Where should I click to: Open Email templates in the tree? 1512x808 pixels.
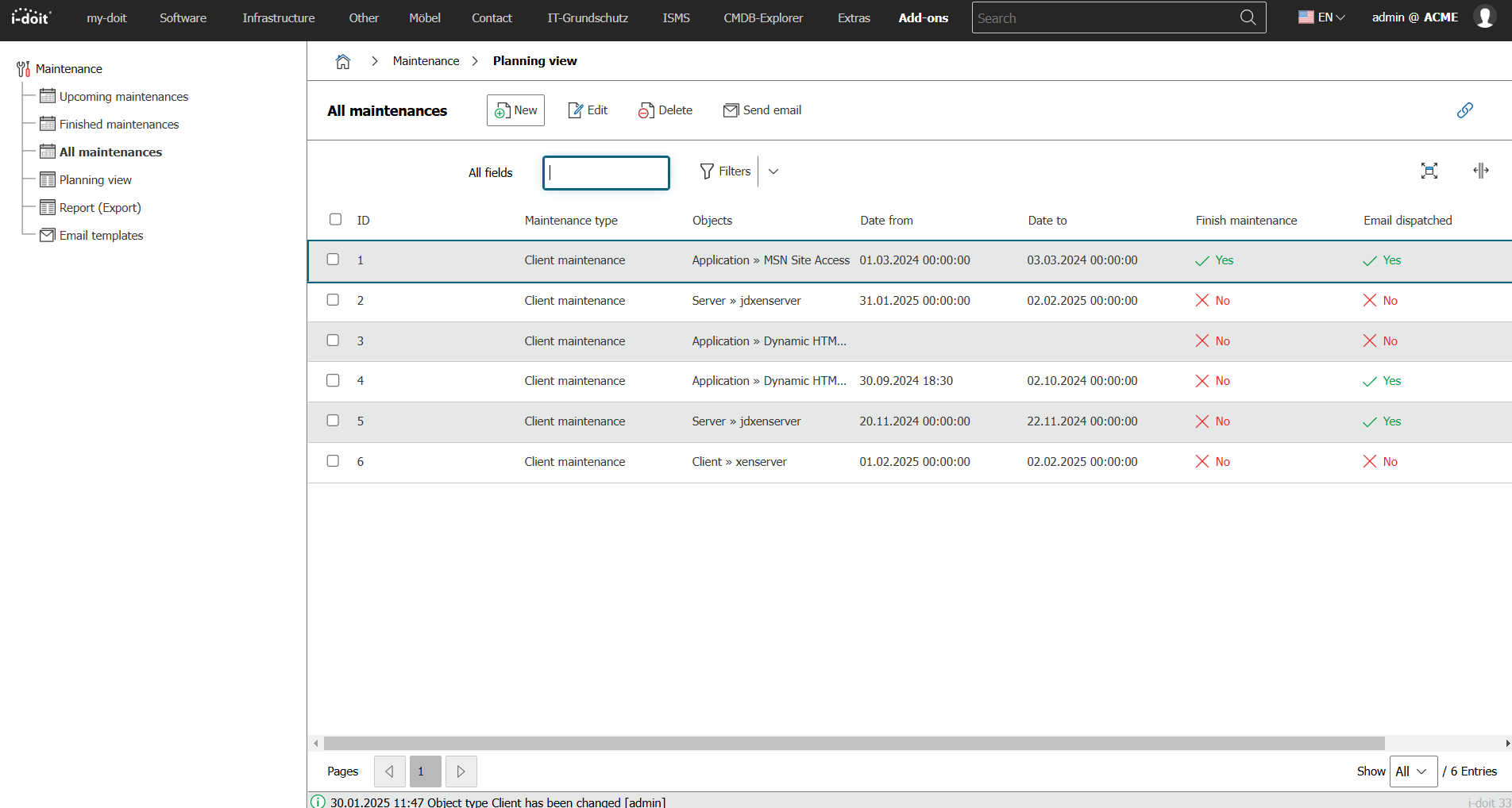coord(101,235)
